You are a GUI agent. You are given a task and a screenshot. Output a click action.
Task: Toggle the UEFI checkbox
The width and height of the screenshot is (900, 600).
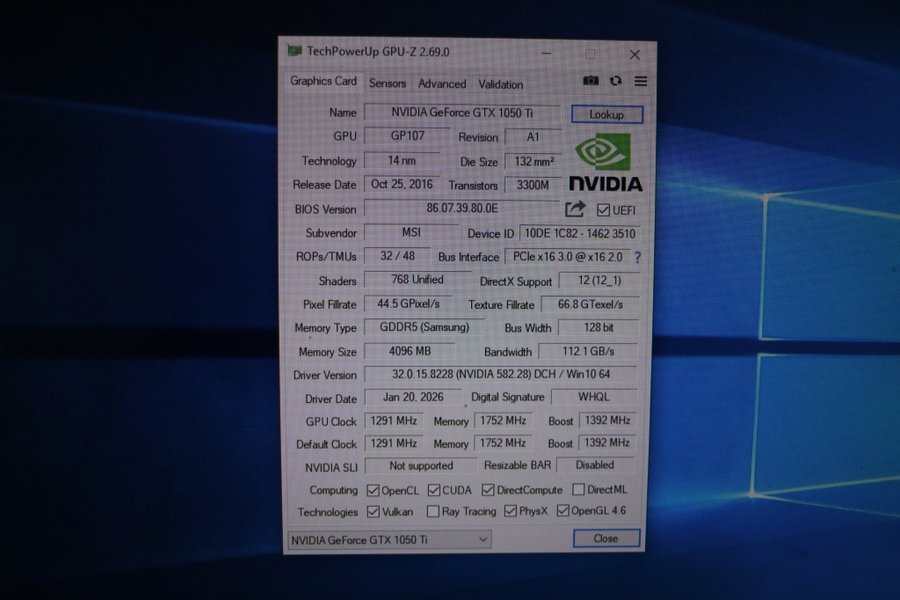[603, 210]
